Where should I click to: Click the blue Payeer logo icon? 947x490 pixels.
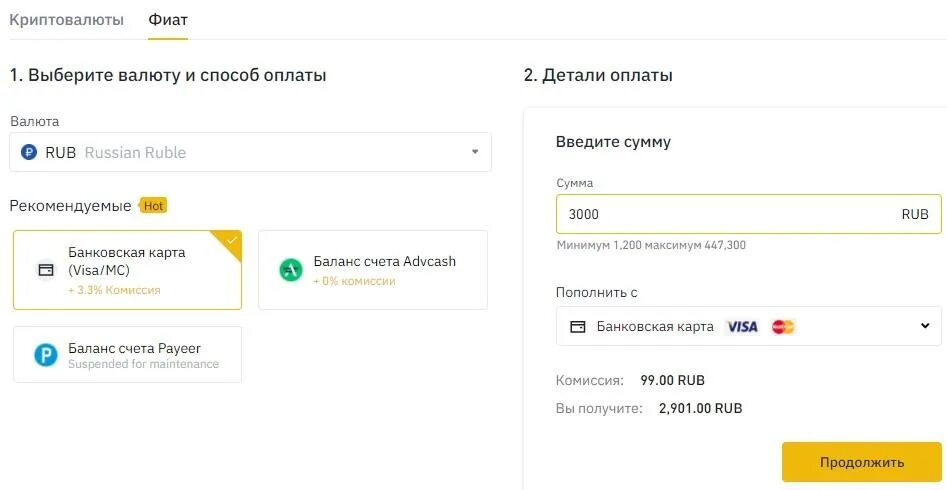[45, 355]
